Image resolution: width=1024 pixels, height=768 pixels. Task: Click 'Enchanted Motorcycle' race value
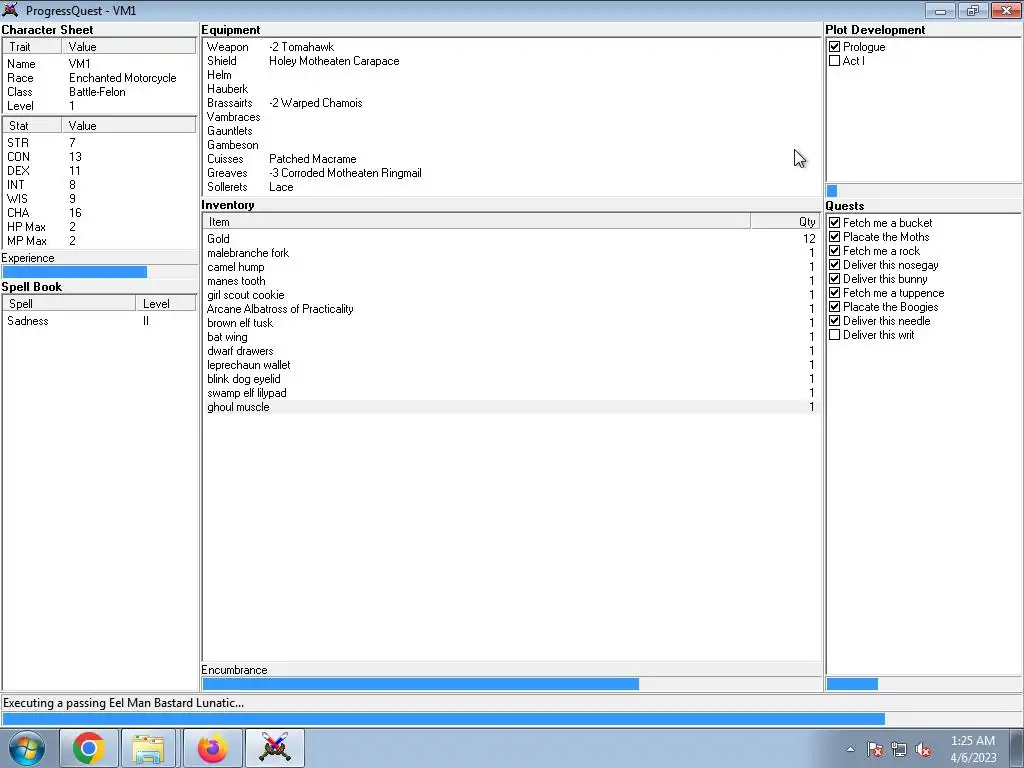[123, 78]
